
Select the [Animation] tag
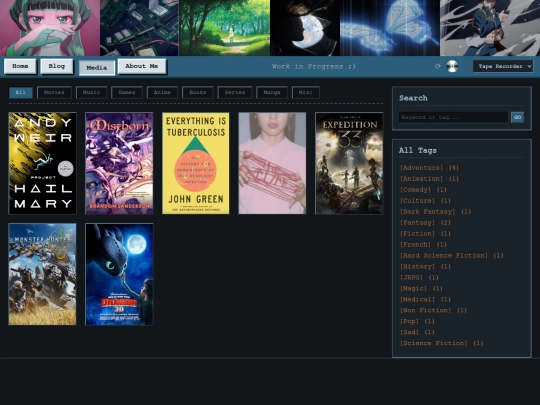click(421, 179)
